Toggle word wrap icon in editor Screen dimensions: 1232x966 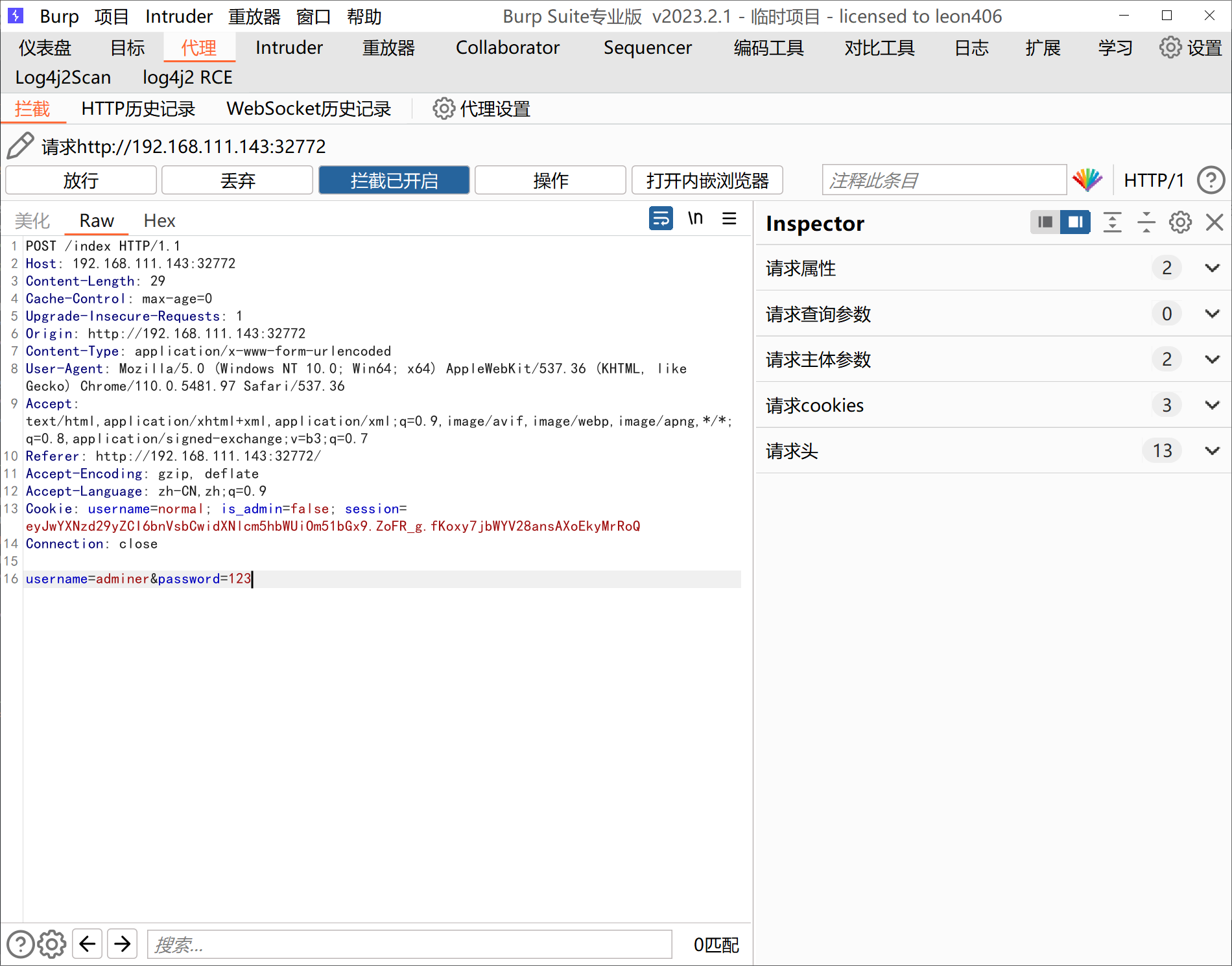click(661, 218)
